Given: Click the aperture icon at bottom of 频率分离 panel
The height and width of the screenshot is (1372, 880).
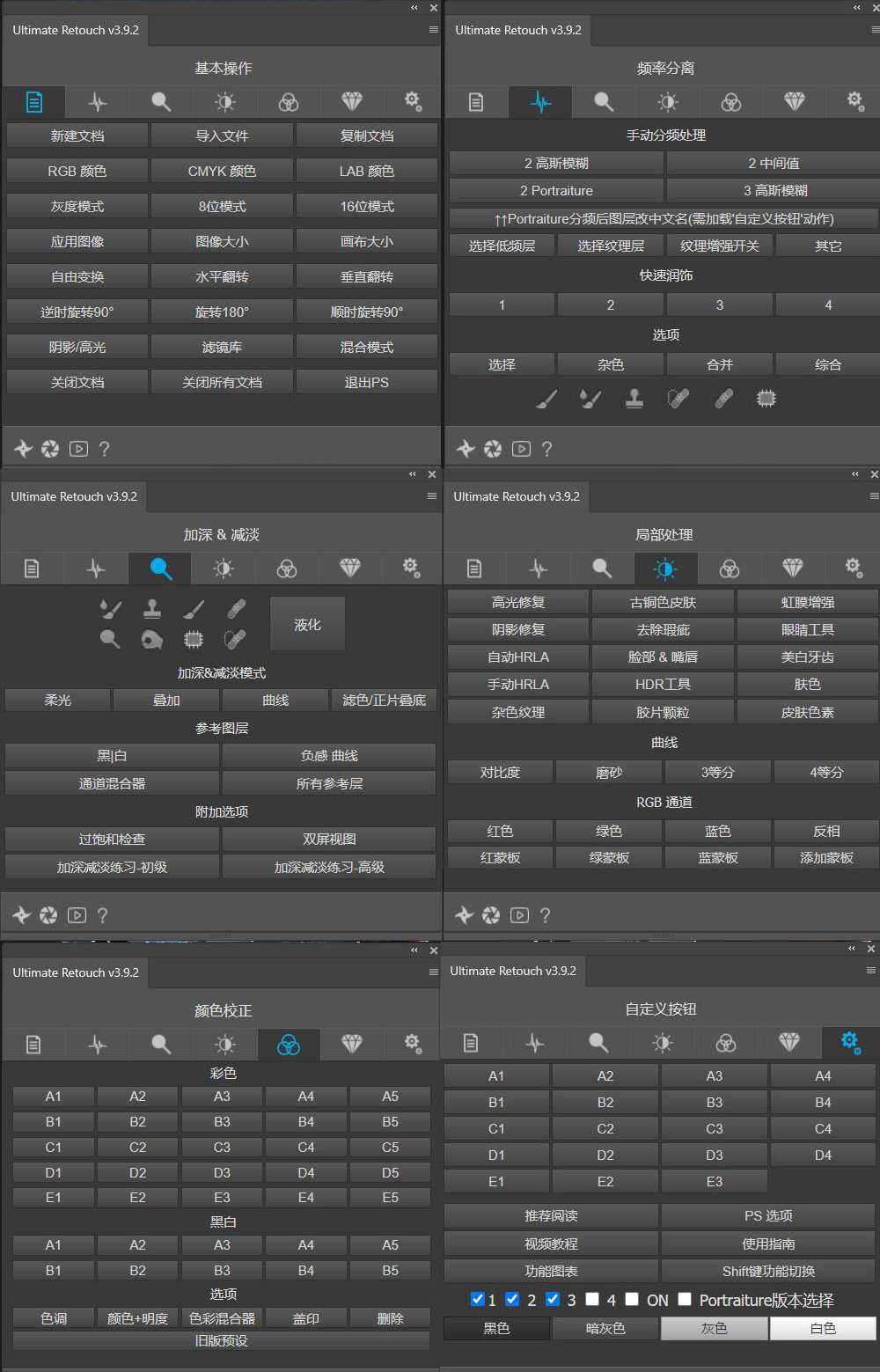Looking at the screenshot, I should pos(493,449).
